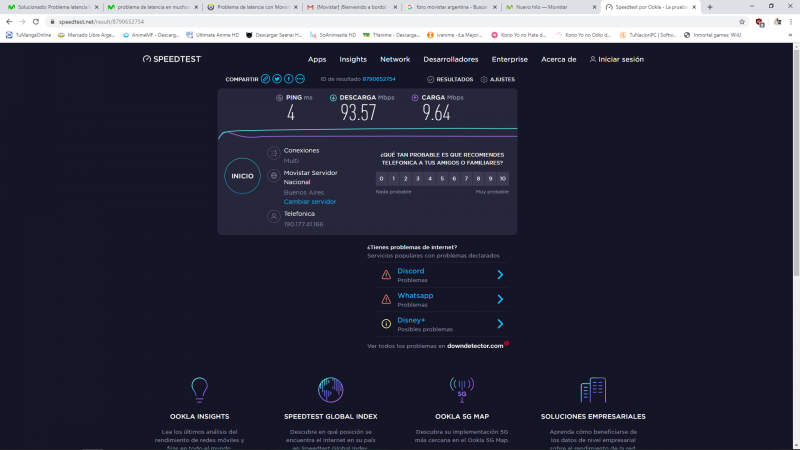Screen dimensions: 800x450
Task: Bookmark page with star icon
Action: [742, 22]
